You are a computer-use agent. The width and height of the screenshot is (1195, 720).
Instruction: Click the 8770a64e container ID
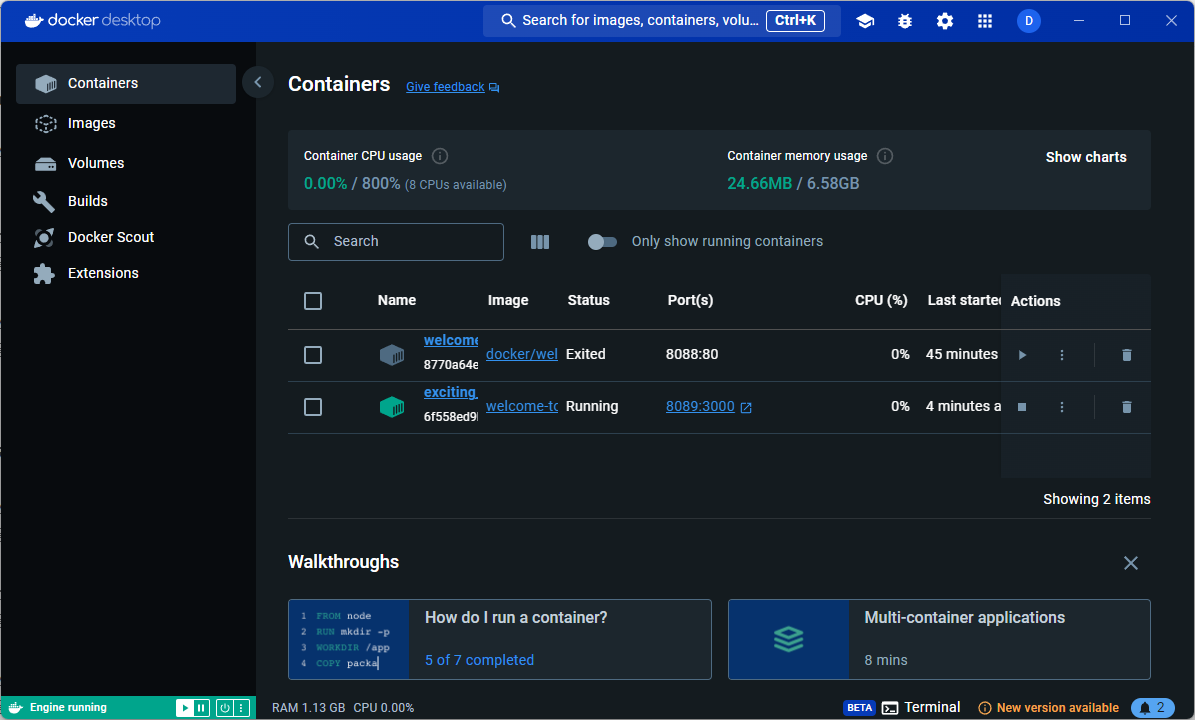tap(450, 365)
